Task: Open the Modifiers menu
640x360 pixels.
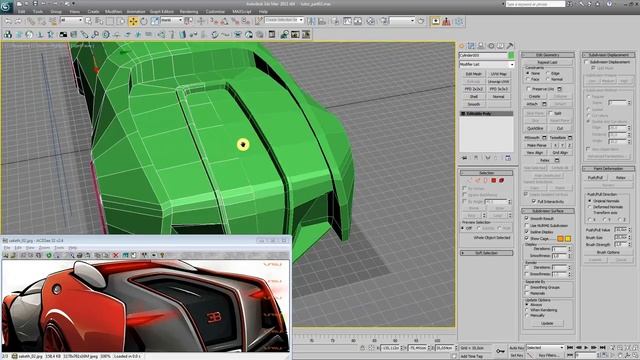Action: 113,11
